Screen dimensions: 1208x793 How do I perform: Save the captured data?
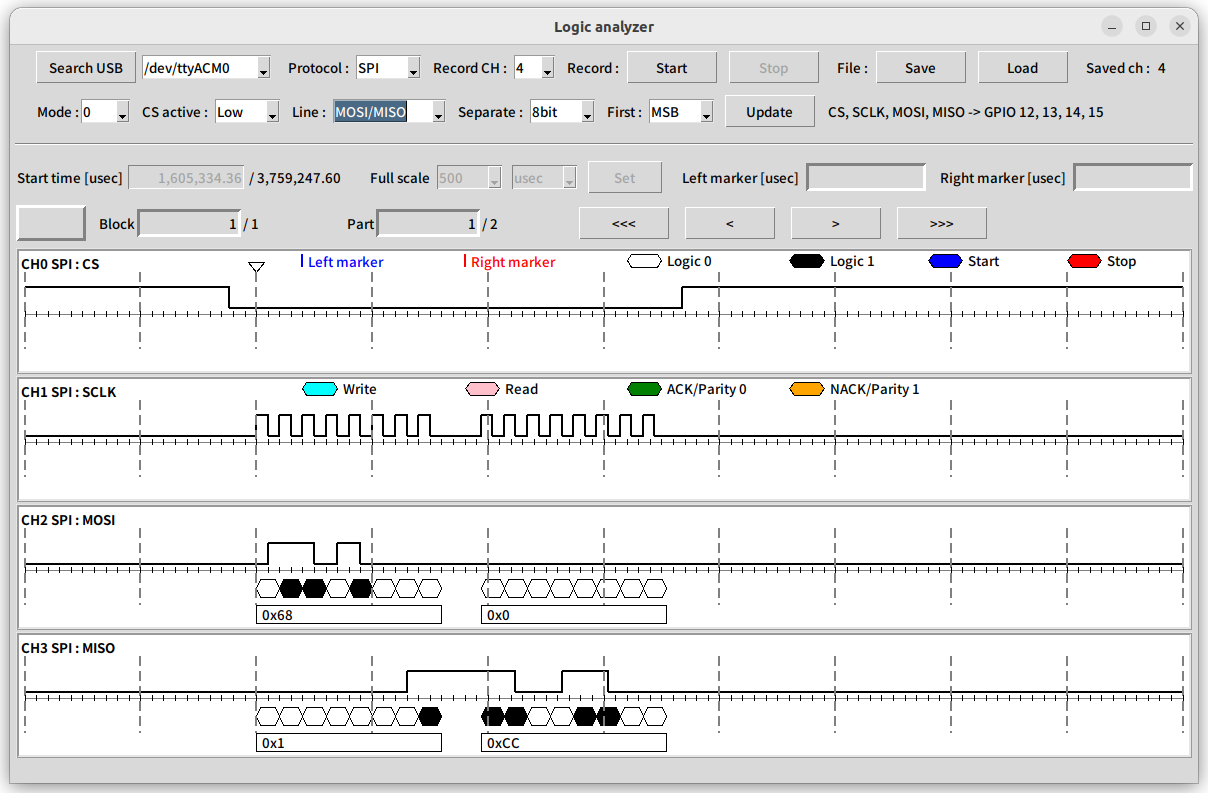click(919, 67)
